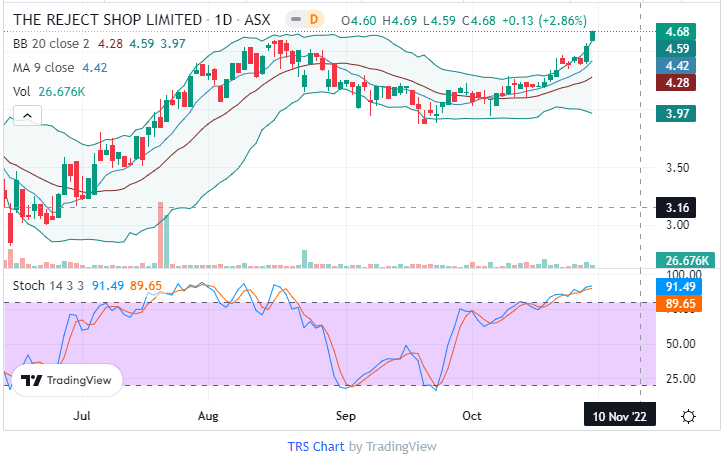Click the 10 Nov '22 date label
Image resolution: width=725 pixels, height=459 pixels.
click(621, 416)
